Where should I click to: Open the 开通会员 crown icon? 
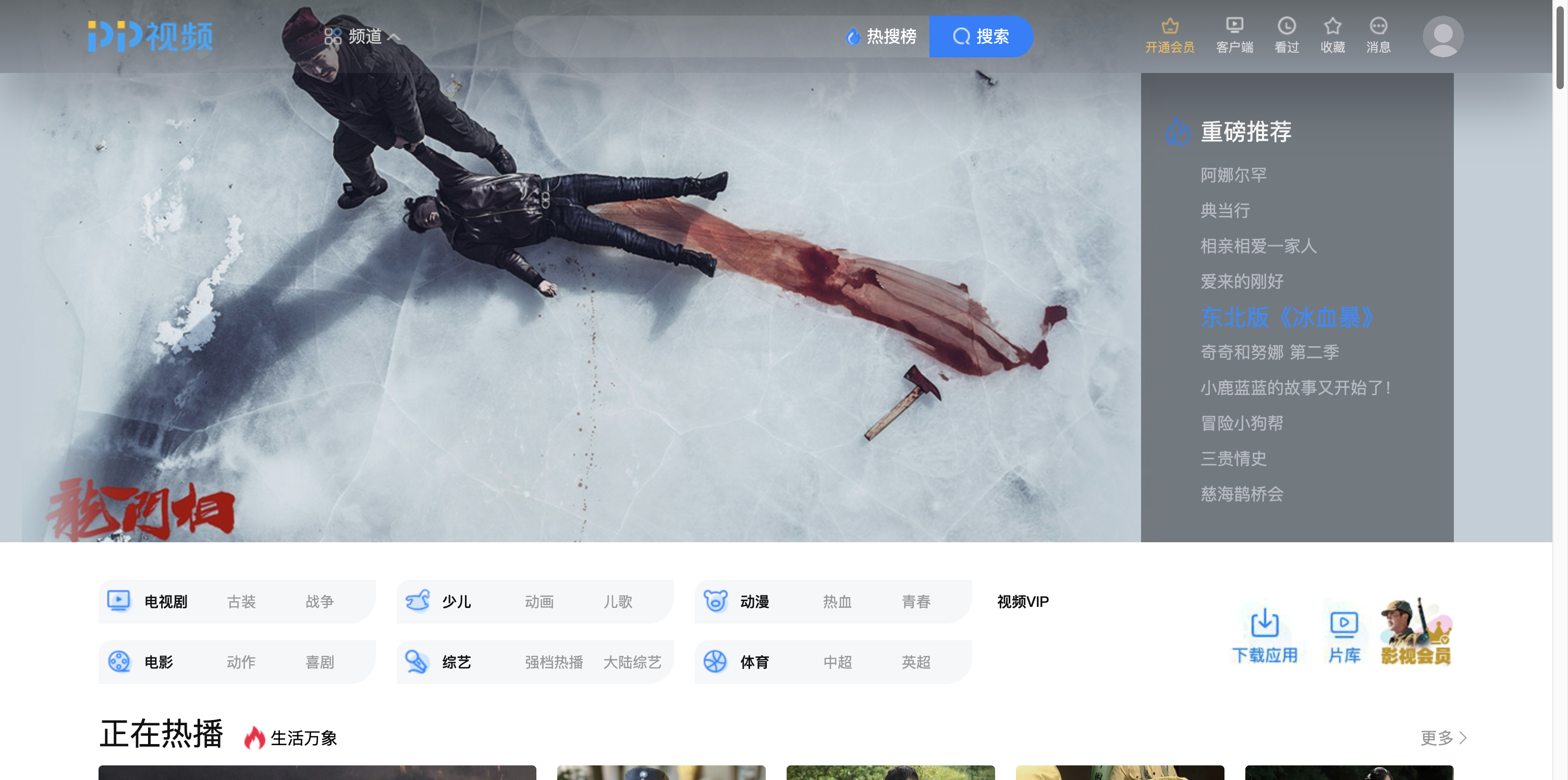pos(1169,26)
